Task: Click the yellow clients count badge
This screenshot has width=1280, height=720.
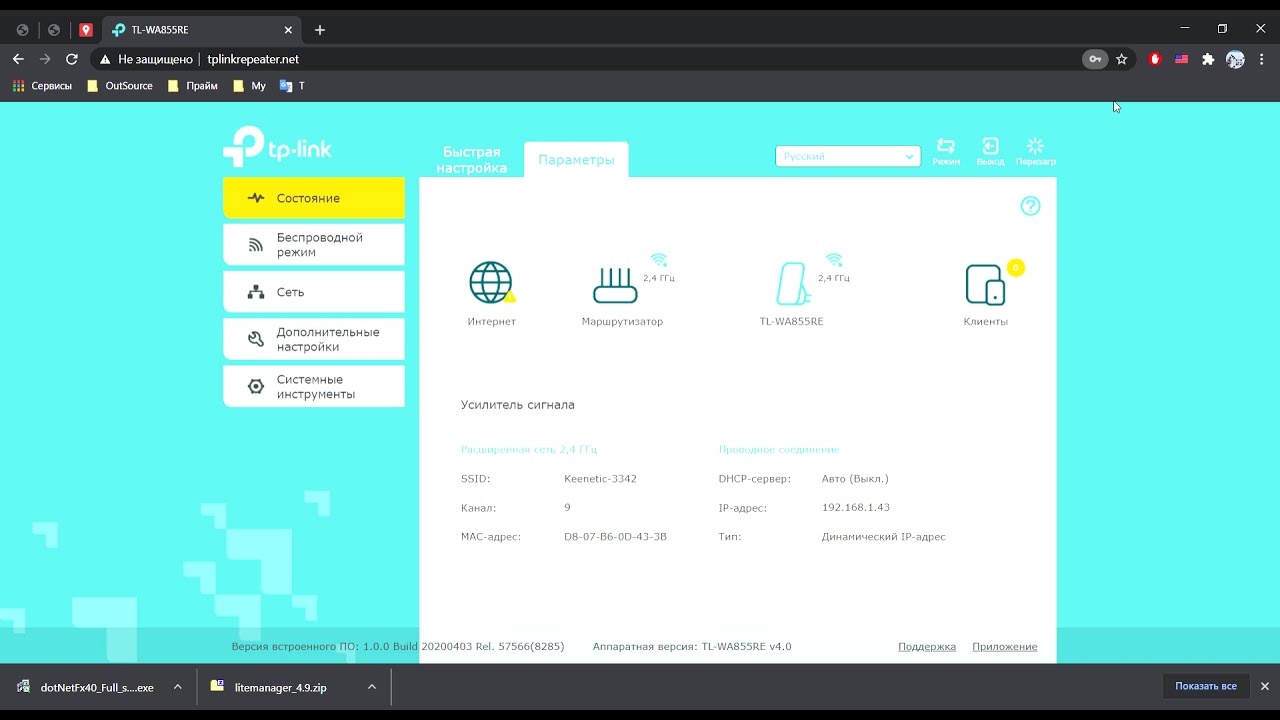Action: (1016, 267)
